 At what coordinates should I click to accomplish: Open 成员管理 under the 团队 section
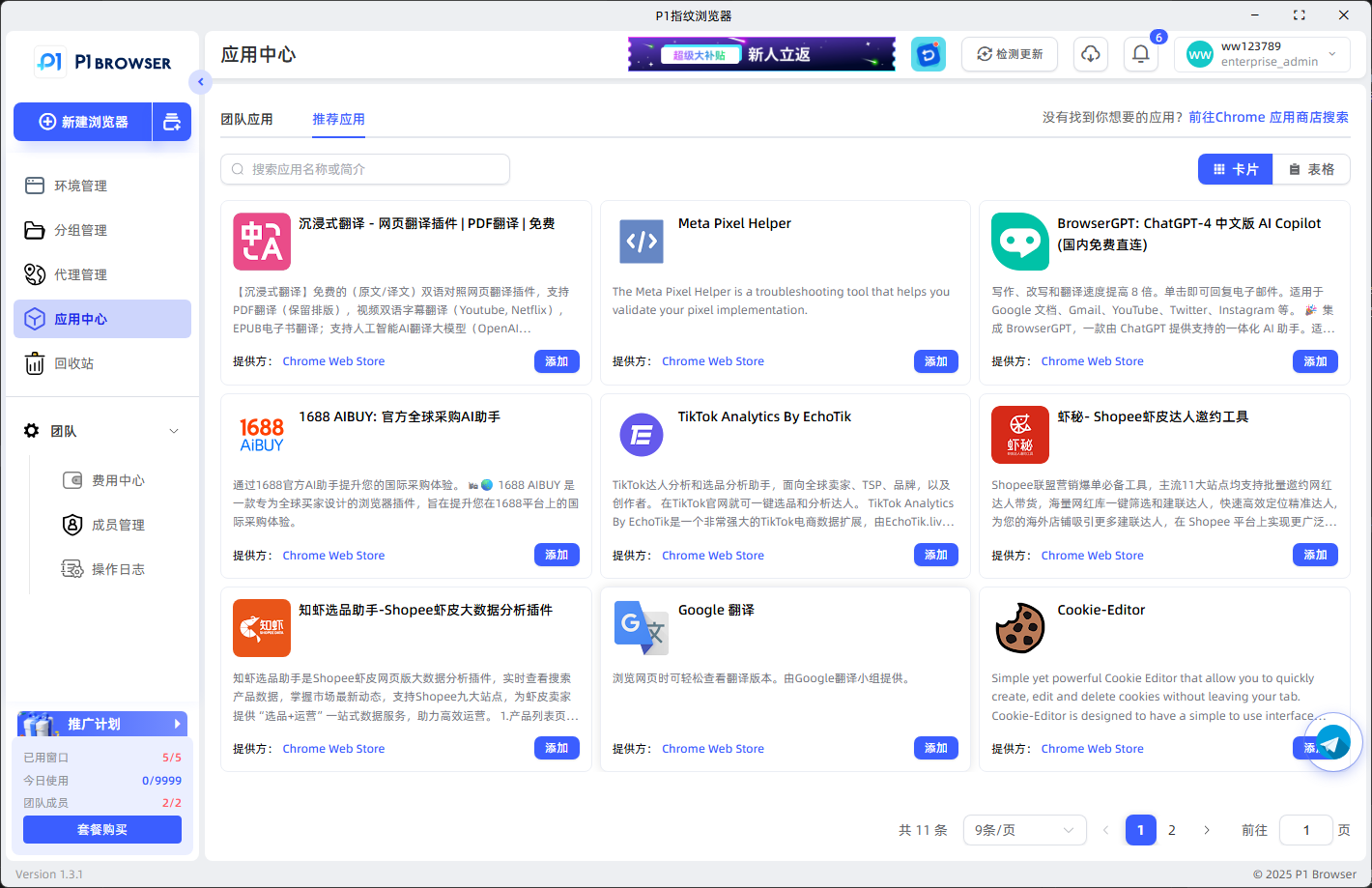click(x=115, y=525)
